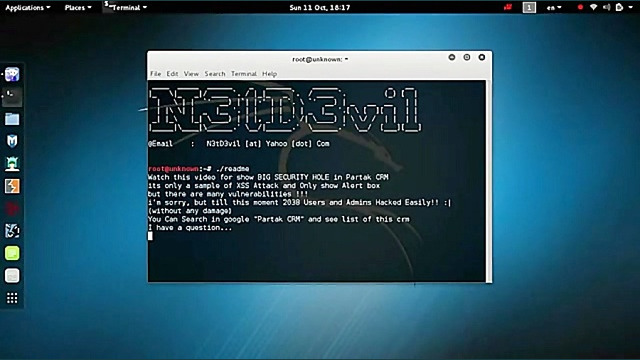Click the 'I have a question...' line

pyautogui.click(x=190, y=228)
